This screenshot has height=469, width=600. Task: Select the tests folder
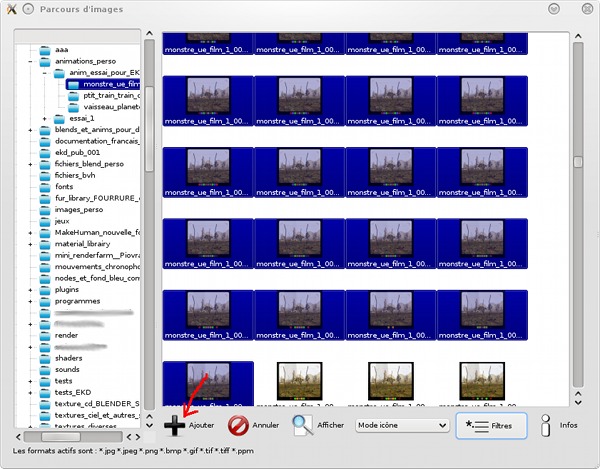pyautogui.click(x=56, y=381)
